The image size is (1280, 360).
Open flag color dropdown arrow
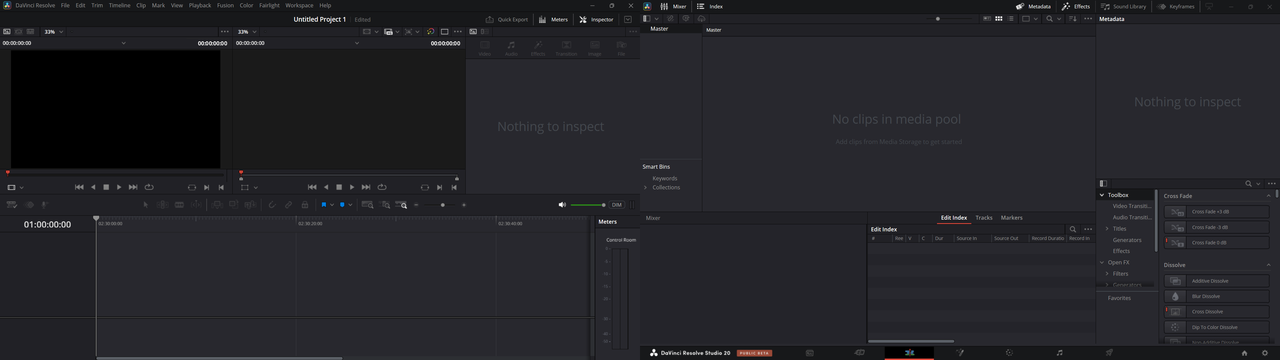[x=333, y=205]
